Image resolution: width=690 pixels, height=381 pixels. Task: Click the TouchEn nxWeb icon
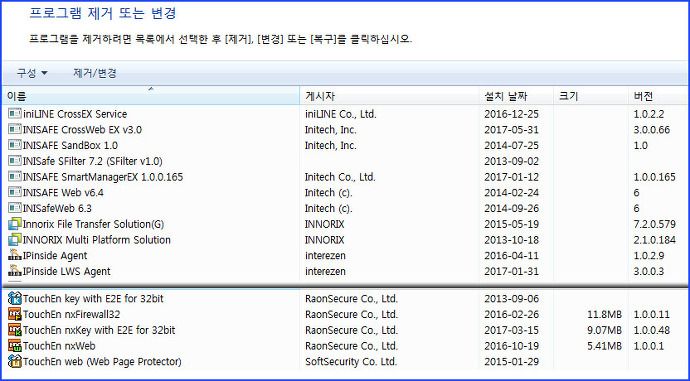pyautogui.click(x=15, y=346)
